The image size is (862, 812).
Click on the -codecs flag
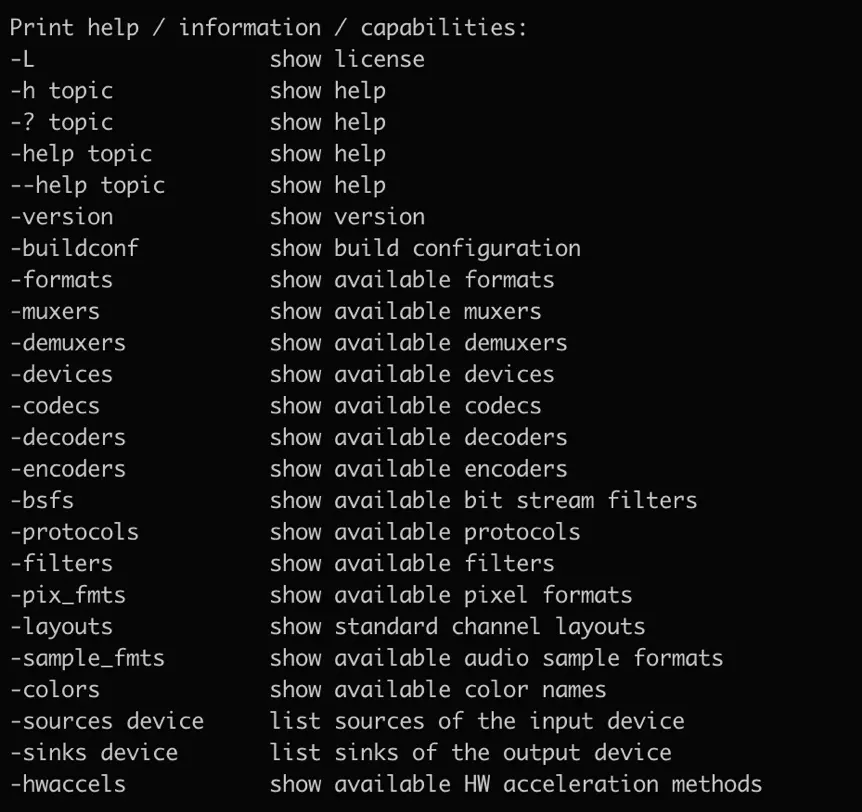[x=55, y=406]
